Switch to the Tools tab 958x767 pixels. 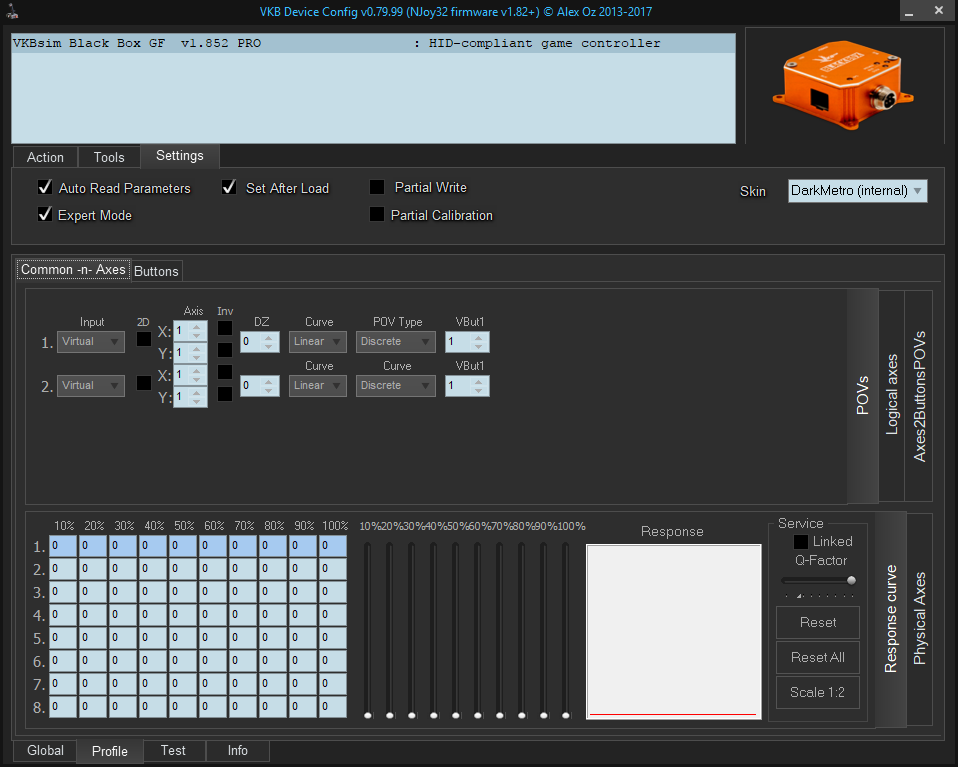tap(109, 157)
